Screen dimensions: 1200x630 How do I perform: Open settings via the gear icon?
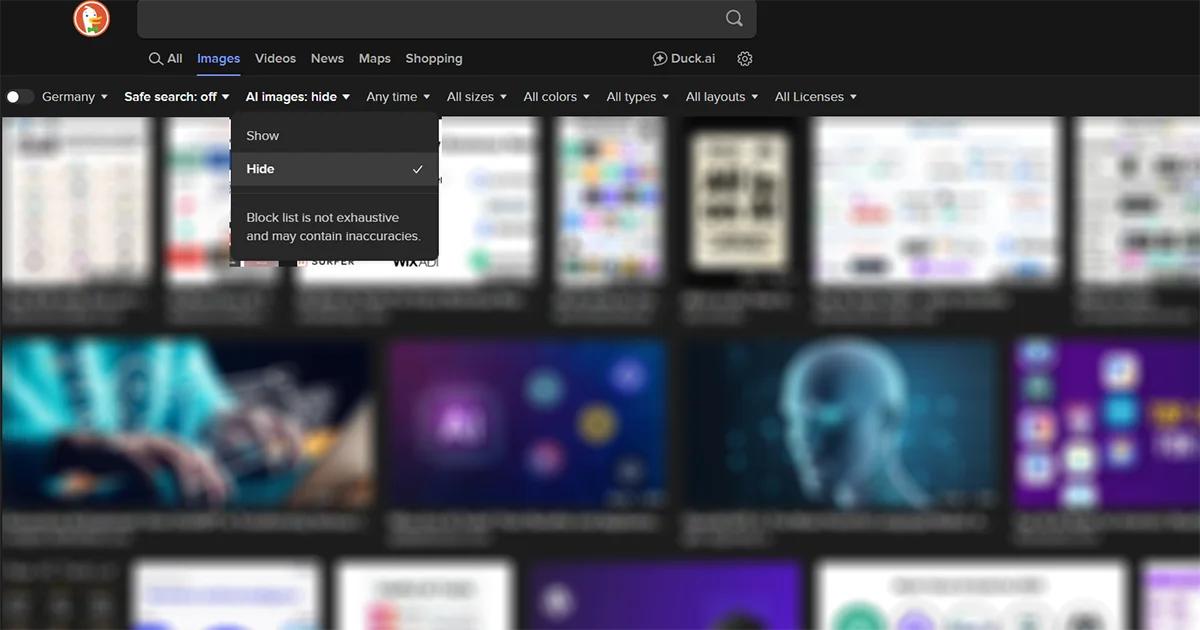pyautogui.click(x=745, y=59)
